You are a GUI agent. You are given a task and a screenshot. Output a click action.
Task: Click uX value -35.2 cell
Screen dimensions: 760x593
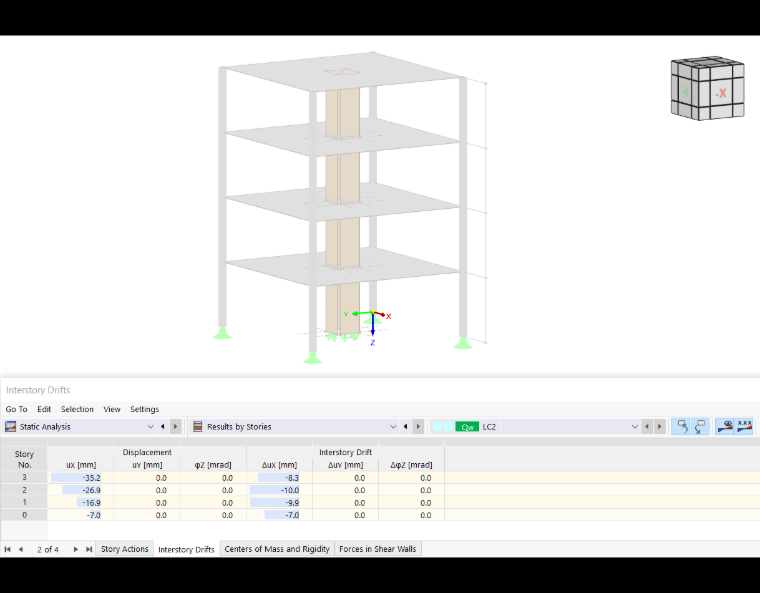(x=80, y=478)
